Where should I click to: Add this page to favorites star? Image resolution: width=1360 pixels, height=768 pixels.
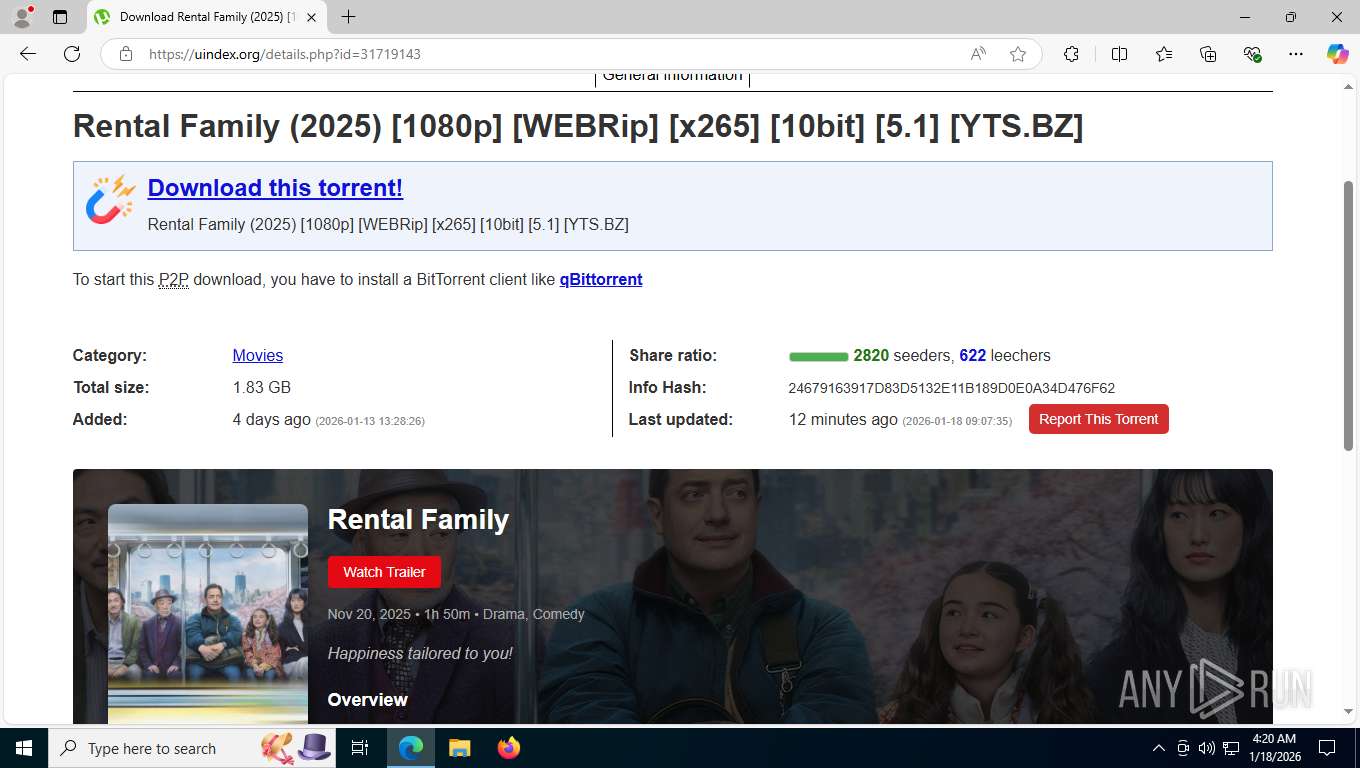1018,54
